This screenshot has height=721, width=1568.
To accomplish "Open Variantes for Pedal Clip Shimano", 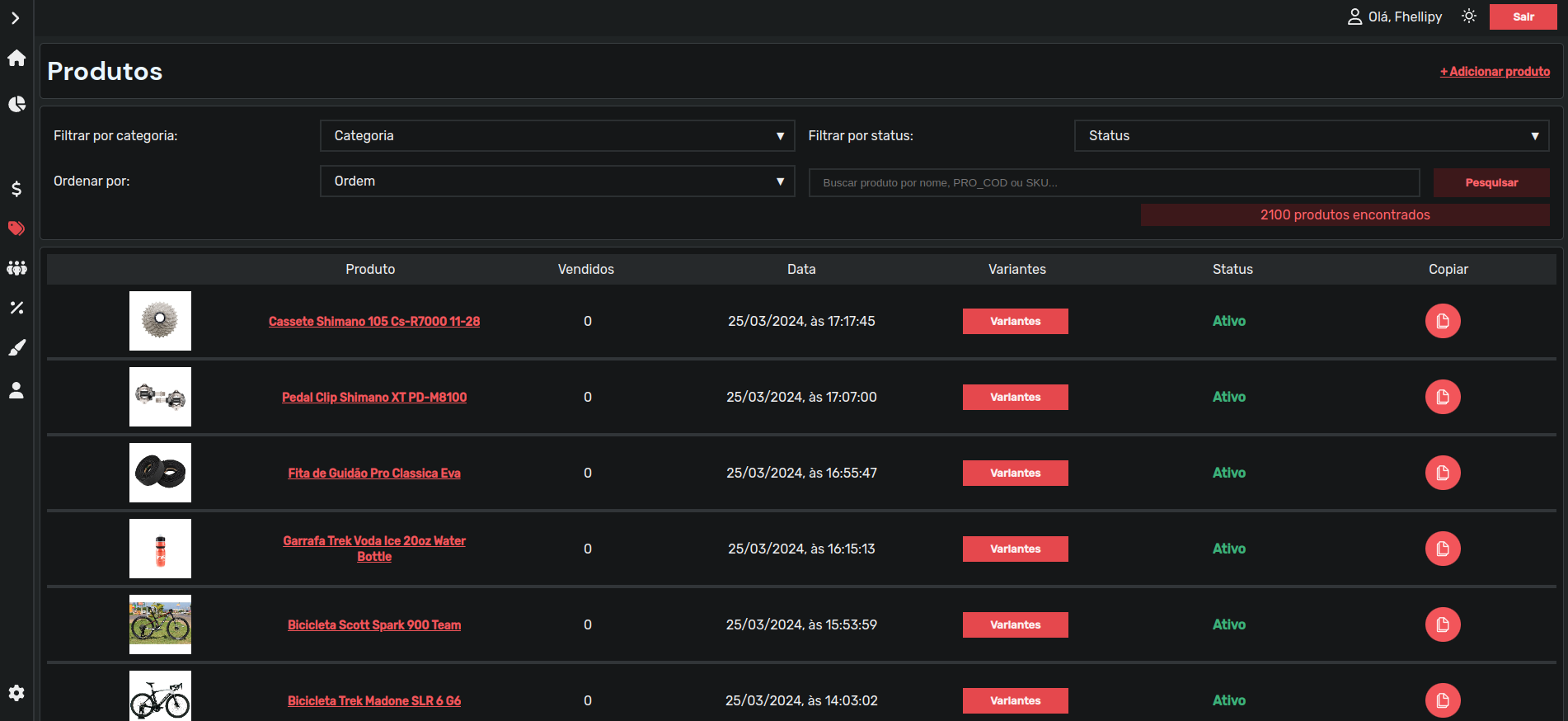I will pos(1015,398).
